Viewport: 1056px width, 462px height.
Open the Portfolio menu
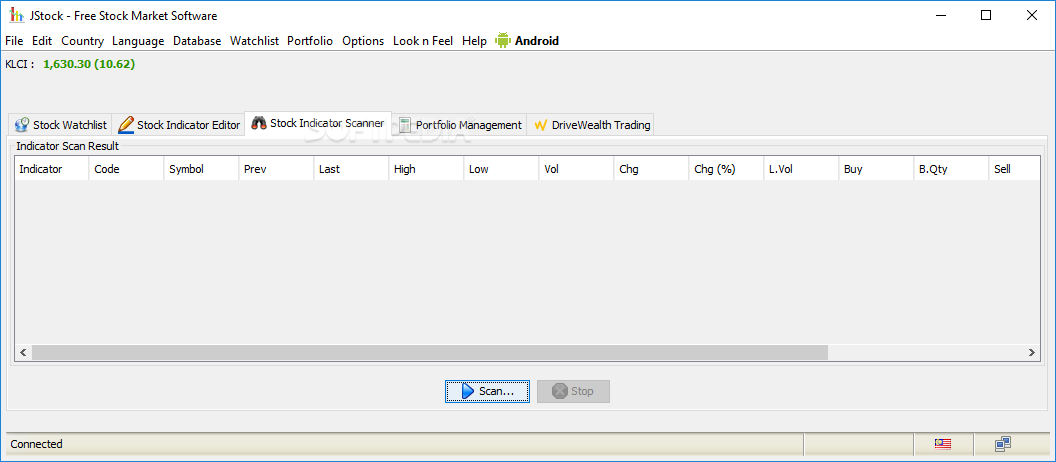click(310, 41)
